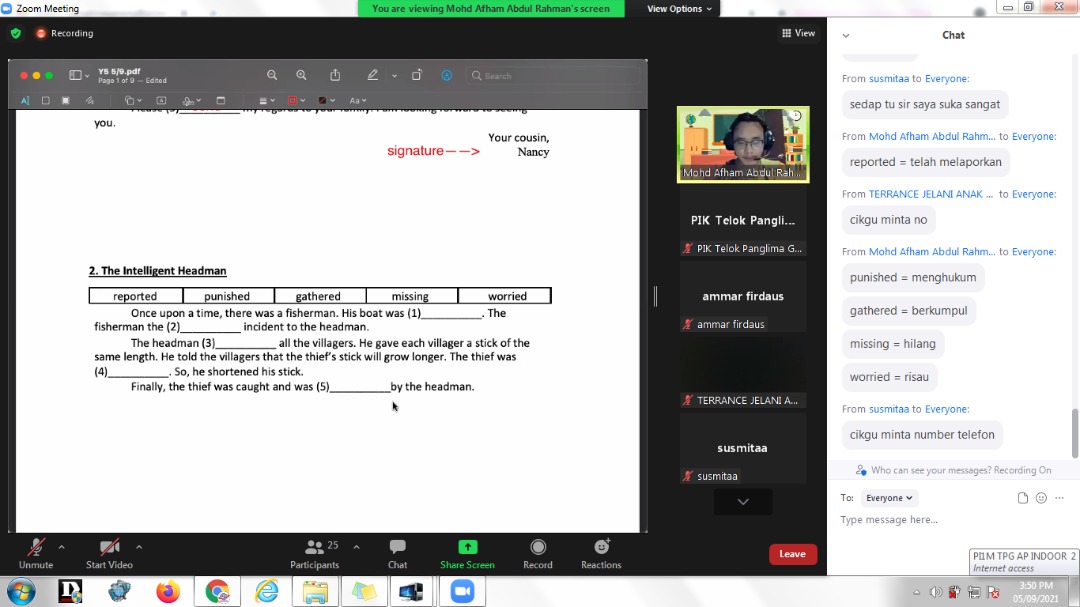Start Video with the camera button

[x=109, y=553]
